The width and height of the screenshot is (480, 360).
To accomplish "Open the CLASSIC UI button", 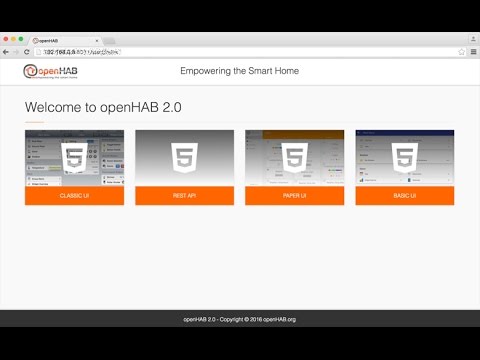I will tap(74, 196).
